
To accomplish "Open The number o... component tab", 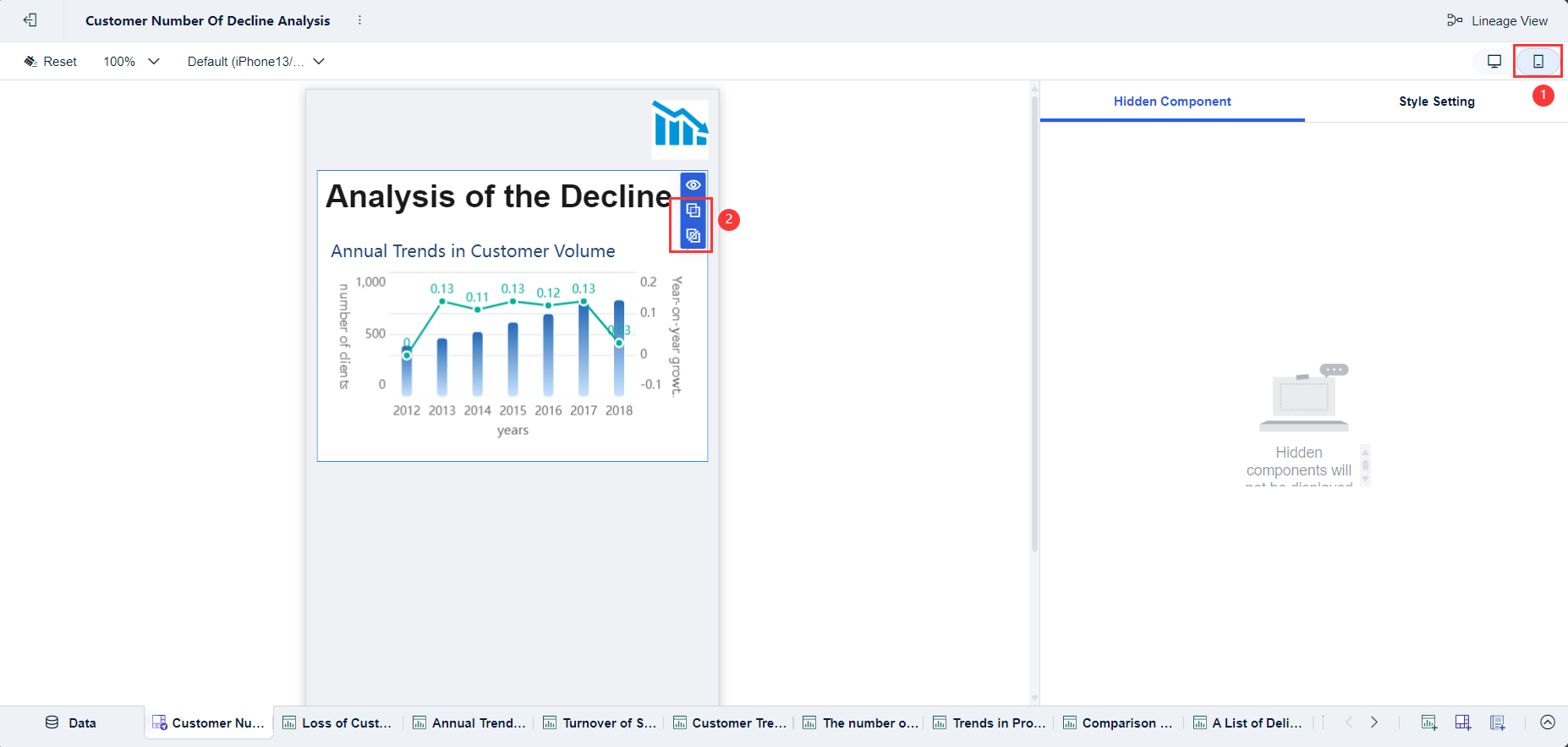I will tap(860, 722).
